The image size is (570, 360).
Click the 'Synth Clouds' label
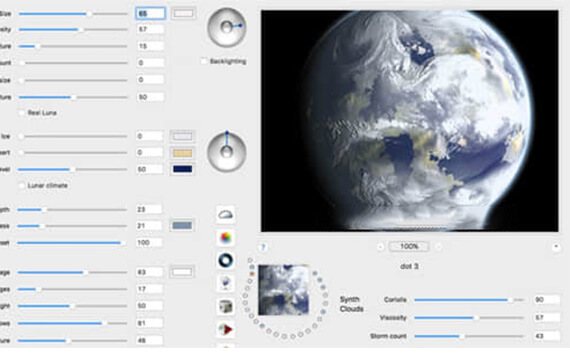[x=352, y=304]
